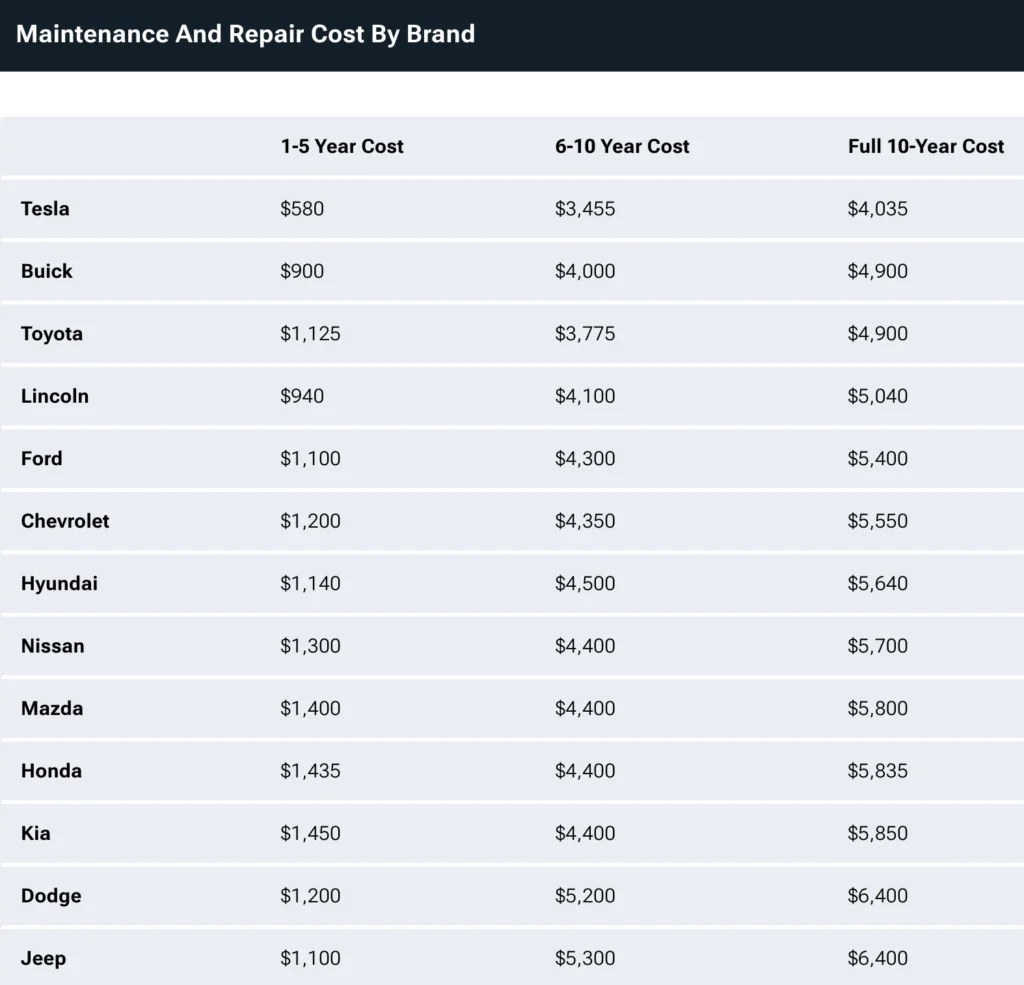Click the table title Maintenance And Repair Cost
Image resolution: width=1024 pixels, height=985 pixels.
click(190, 34)
